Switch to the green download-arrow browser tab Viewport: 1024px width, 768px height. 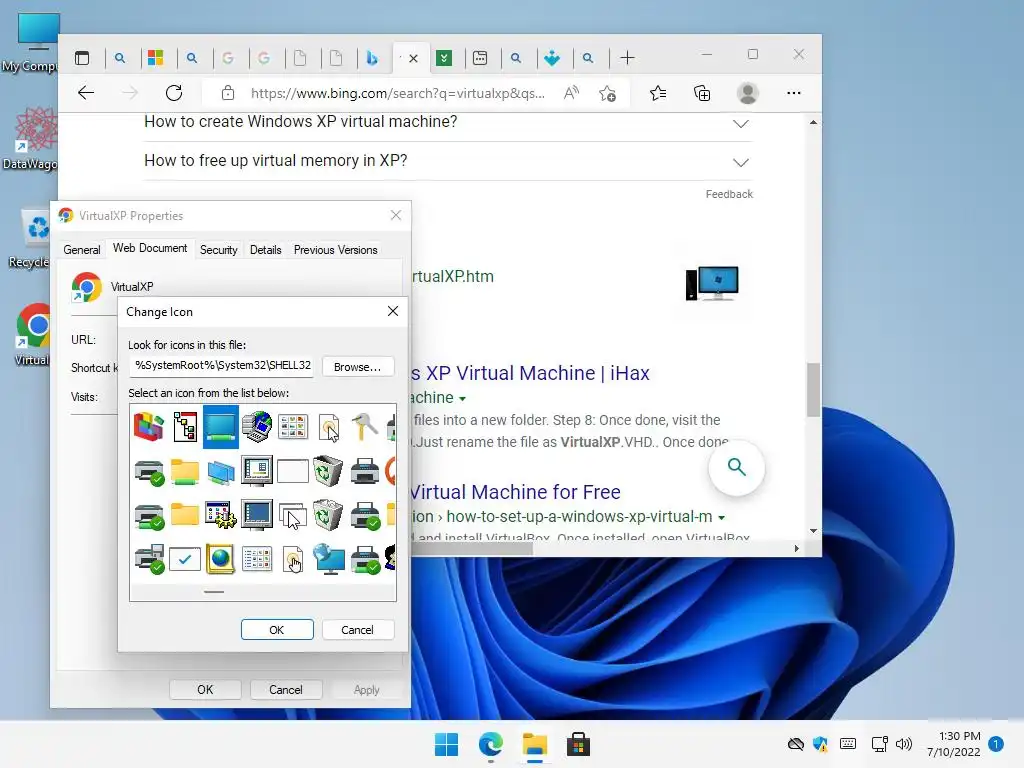pos(444,58)
